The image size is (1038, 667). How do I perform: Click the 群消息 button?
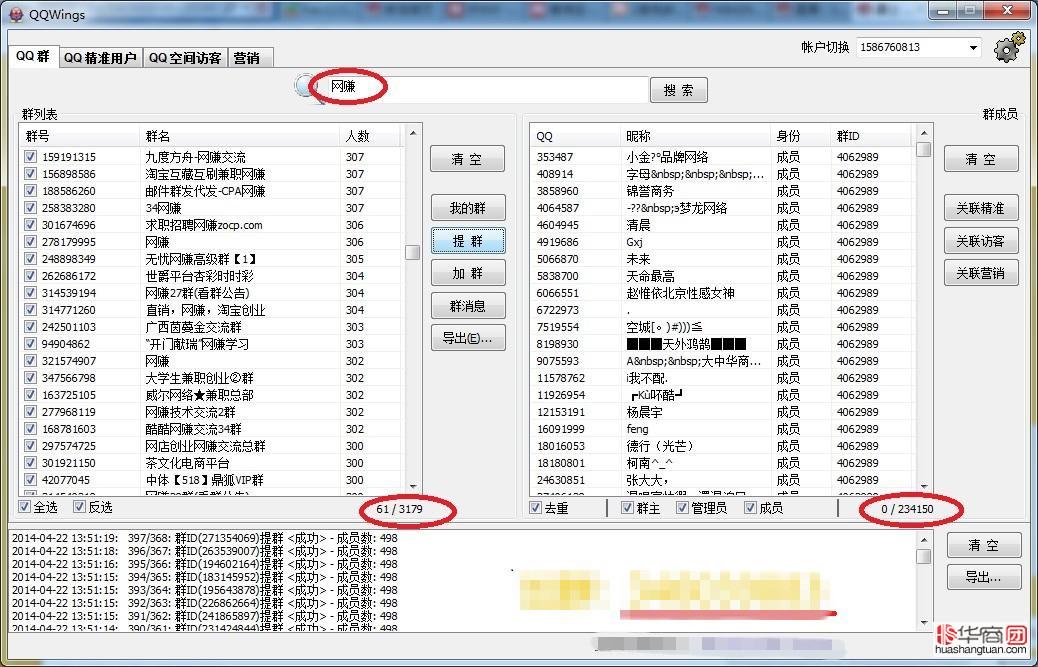click(x=467, y=306)
